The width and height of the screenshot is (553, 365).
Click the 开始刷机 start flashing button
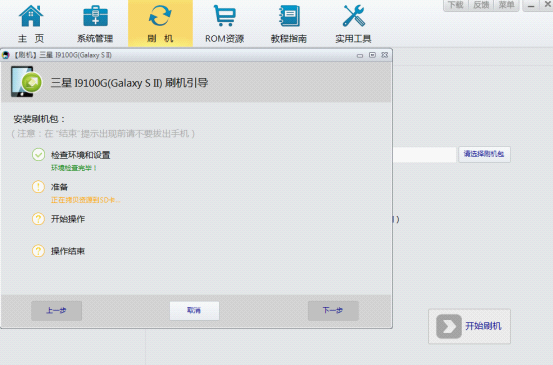click(x=469, y=326)
